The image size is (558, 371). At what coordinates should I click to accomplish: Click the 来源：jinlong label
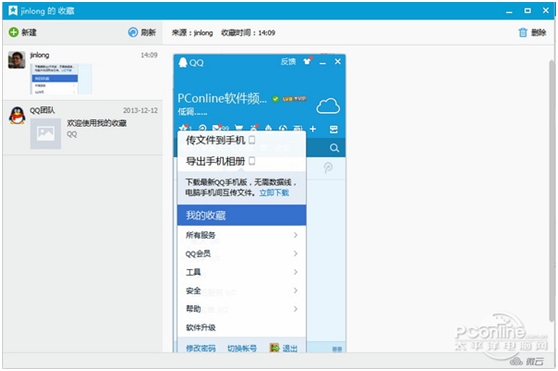pos(192,33)
